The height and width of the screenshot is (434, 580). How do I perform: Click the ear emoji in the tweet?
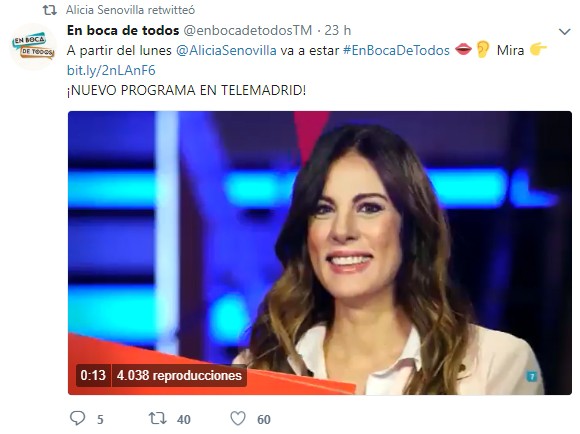(482, 50)
